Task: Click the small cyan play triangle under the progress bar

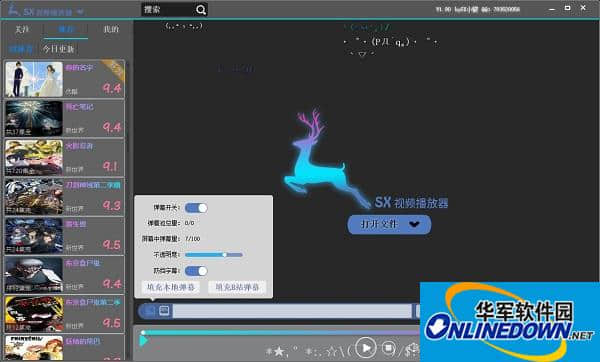Action: (x=143, y=341)
